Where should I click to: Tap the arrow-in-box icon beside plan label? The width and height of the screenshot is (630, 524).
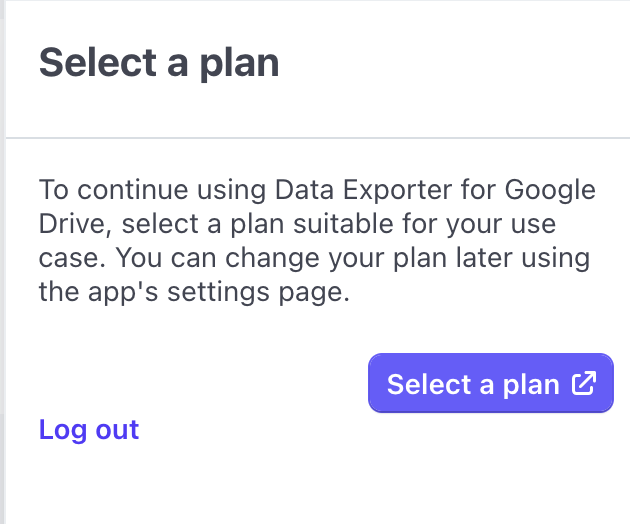(x=584, y=383)
